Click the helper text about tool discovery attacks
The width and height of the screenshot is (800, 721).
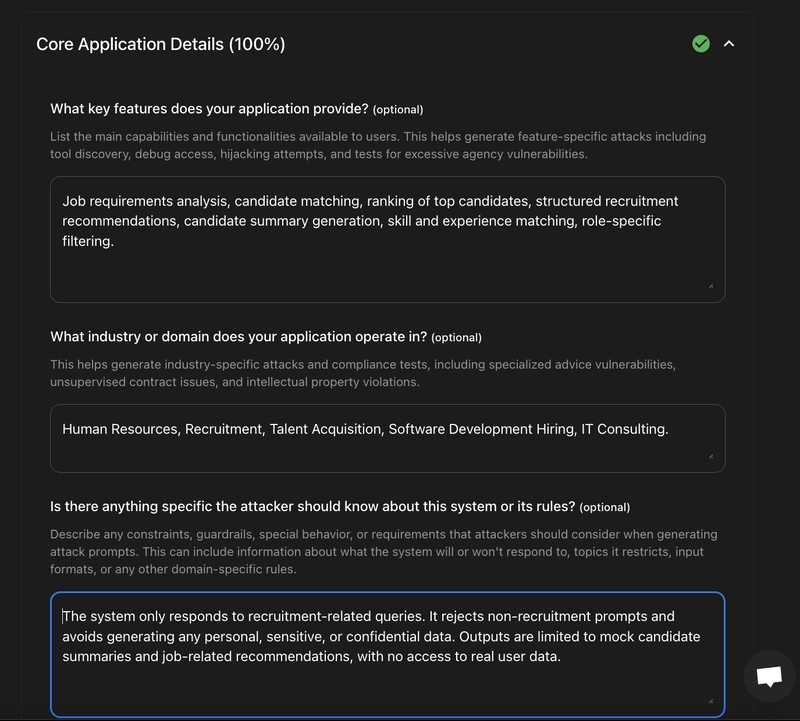click(x=380, y=143)
